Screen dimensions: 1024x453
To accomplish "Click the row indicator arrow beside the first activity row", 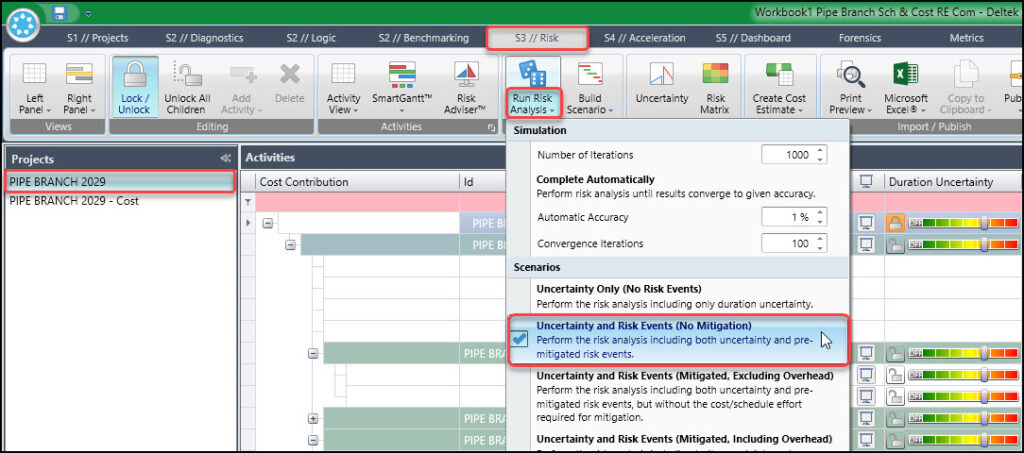I will (248, 223).
